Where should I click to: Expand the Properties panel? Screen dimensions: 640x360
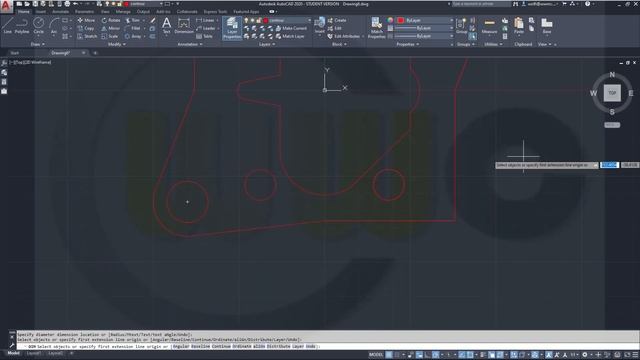[x=407, y=44]
